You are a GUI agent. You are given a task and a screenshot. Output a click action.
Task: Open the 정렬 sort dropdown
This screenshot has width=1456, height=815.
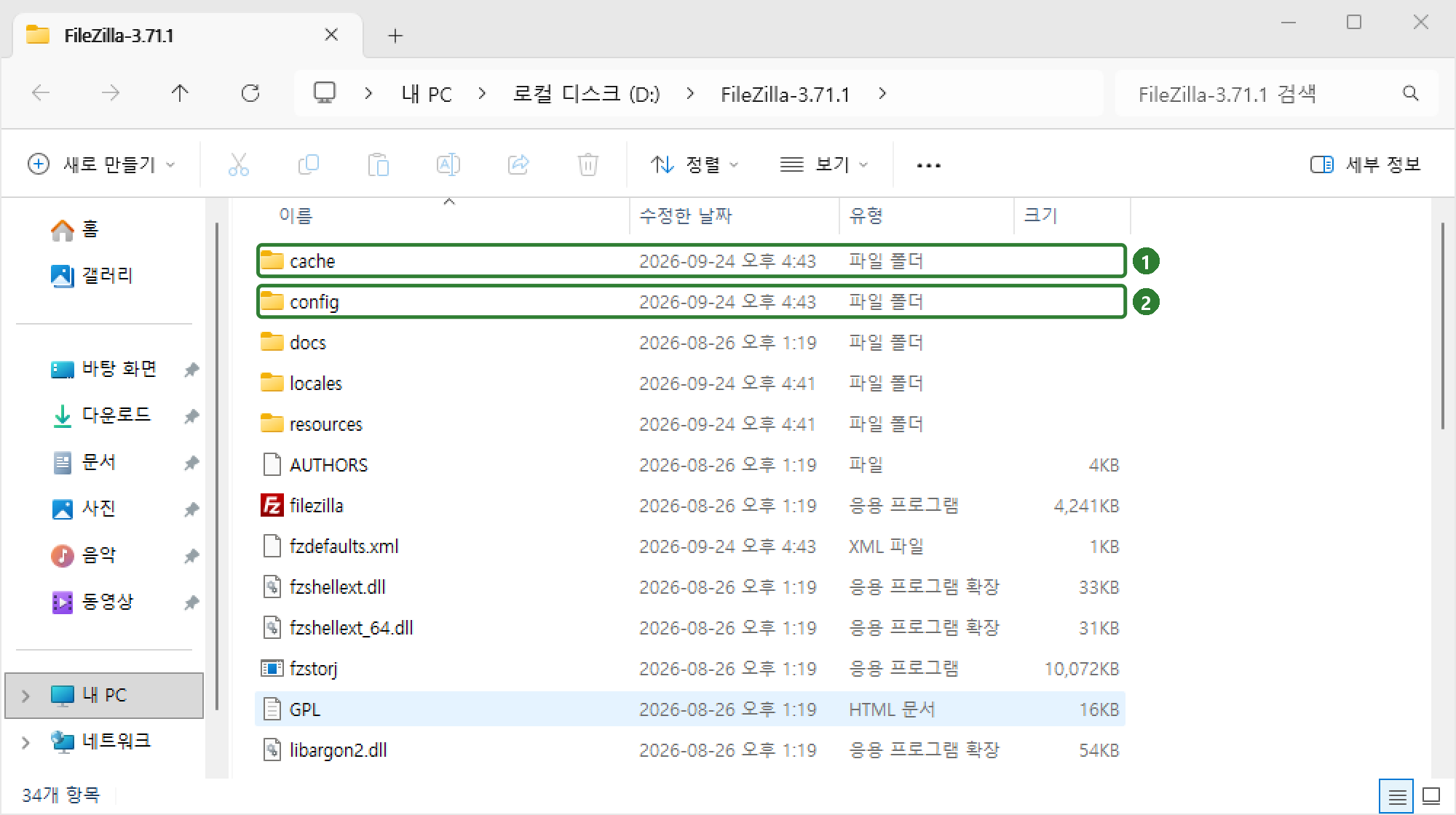(694, 164)
